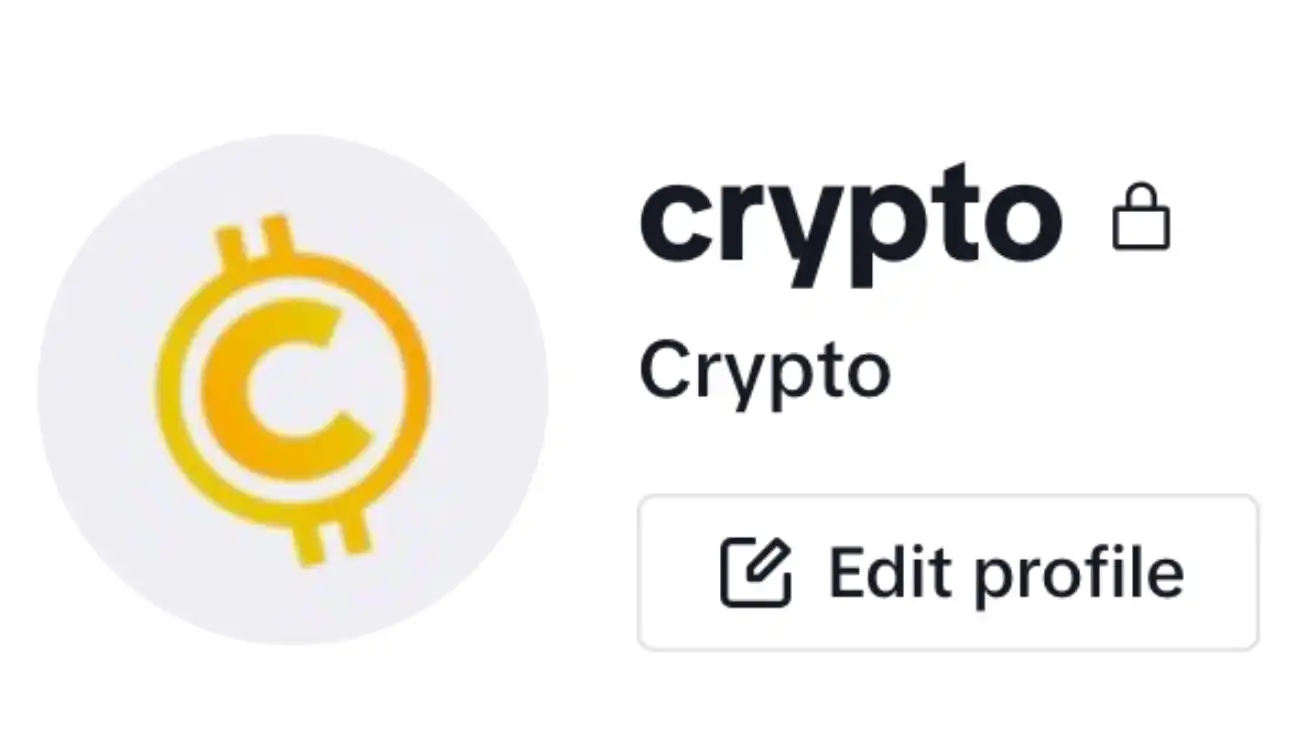Screen dimensions: 1300x731
Task: Click the private account padlock icon
Action: click(1141, 215)
